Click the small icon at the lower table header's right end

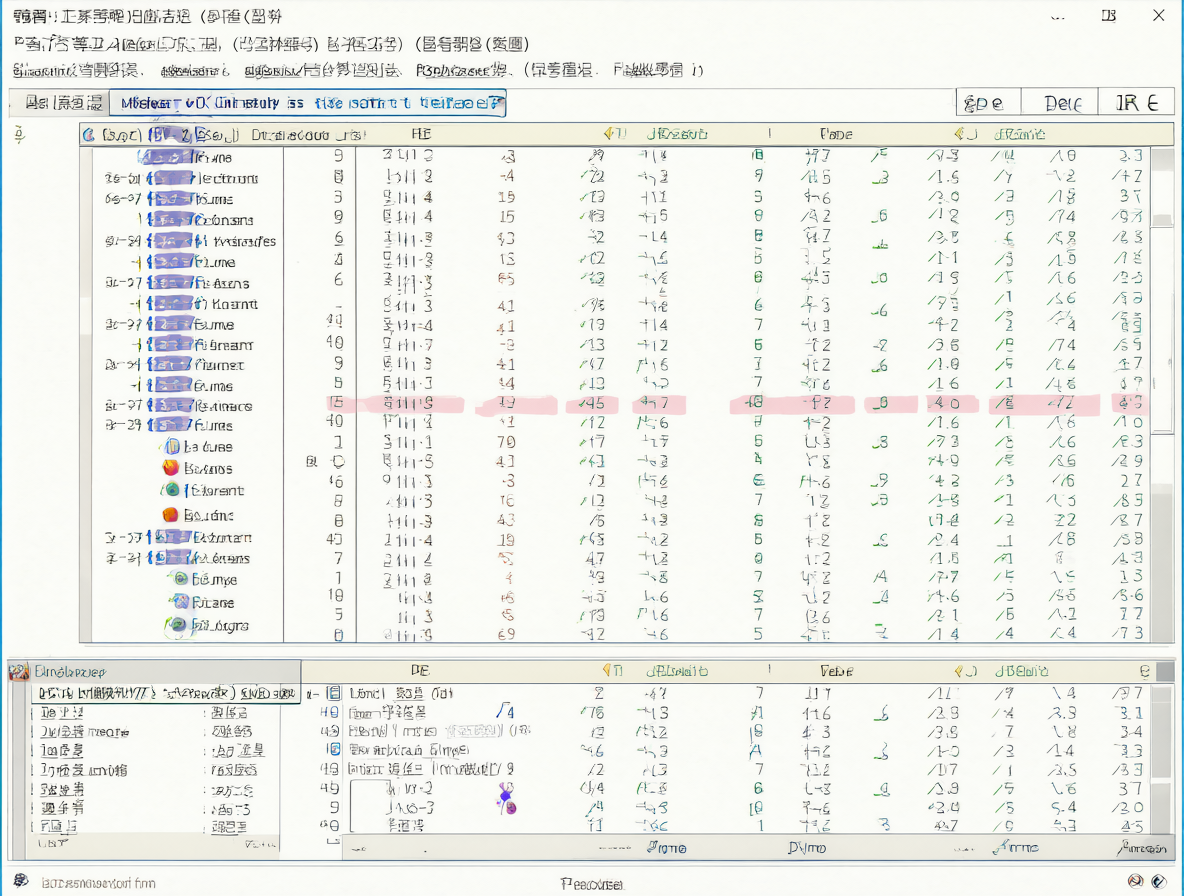tap(1145, 671)
